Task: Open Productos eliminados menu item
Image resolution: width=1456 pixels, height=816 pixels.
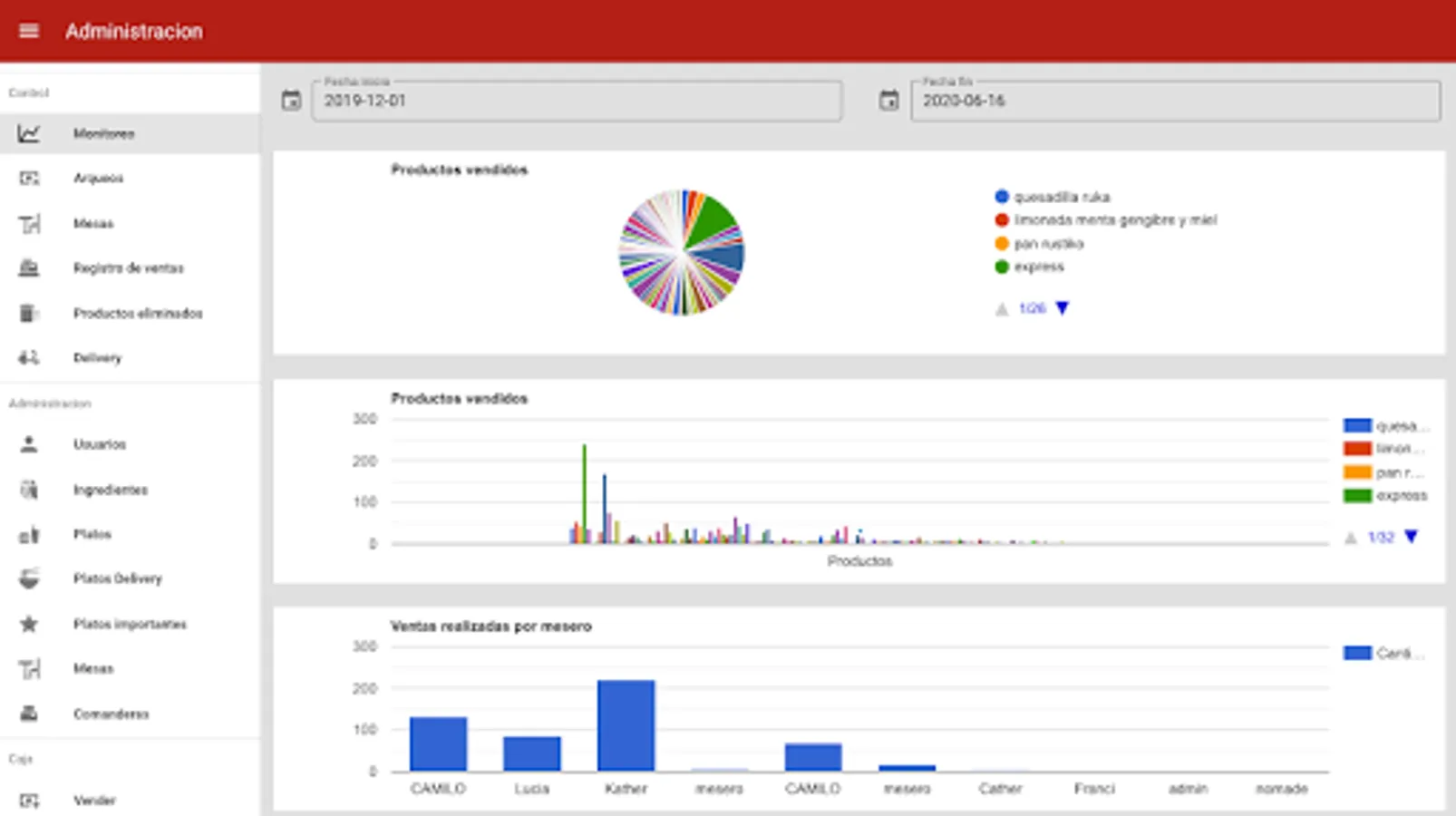Action: (x=130, y=313)
